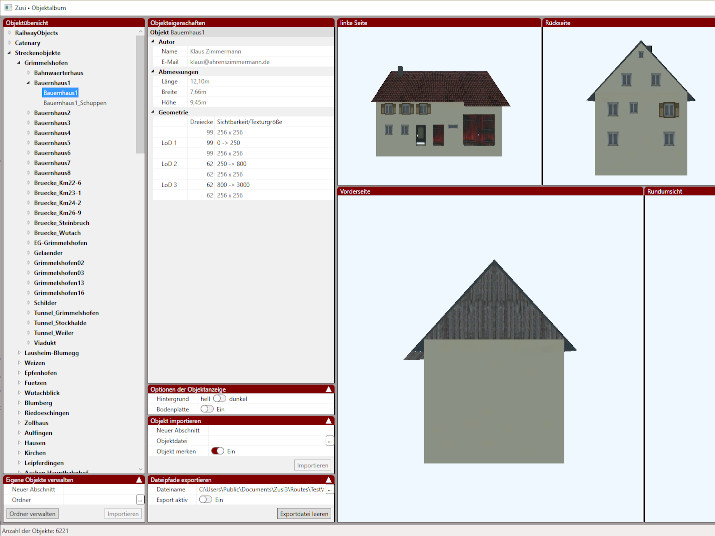Screen dimensions: 715x536
Task: Collapse the Eigene Objekte verwalten panel
Action: [x=139, y=479]
